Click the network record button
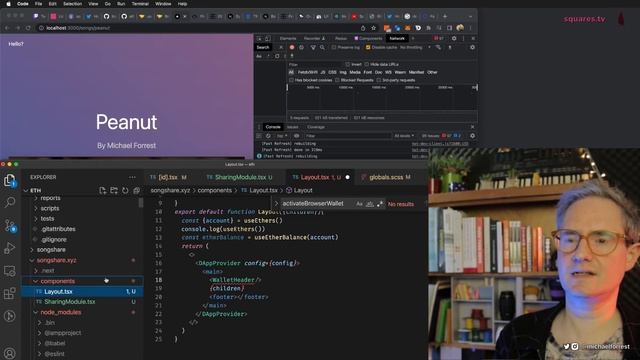 pyautogui.click(x=292, y=47)
